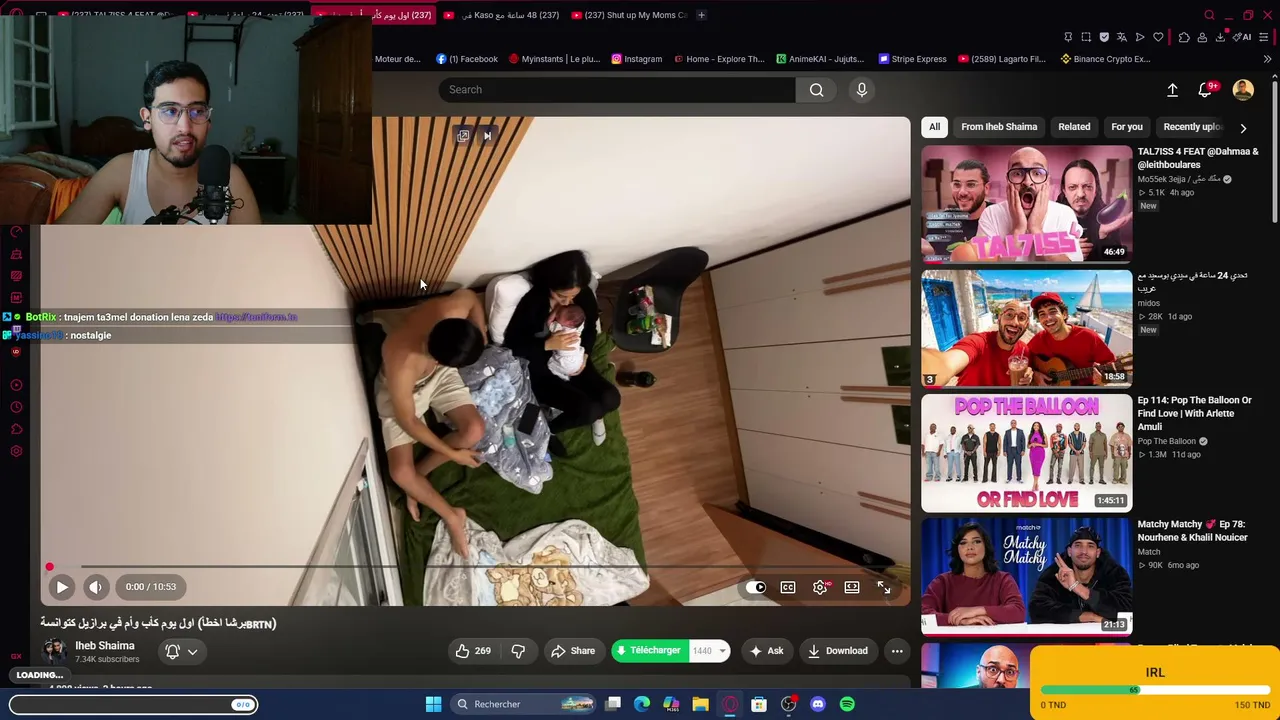Viewport: 1280px width, 720px height.
Task: Click the browser toolbar pin icon
Action: click(1068, 37)
